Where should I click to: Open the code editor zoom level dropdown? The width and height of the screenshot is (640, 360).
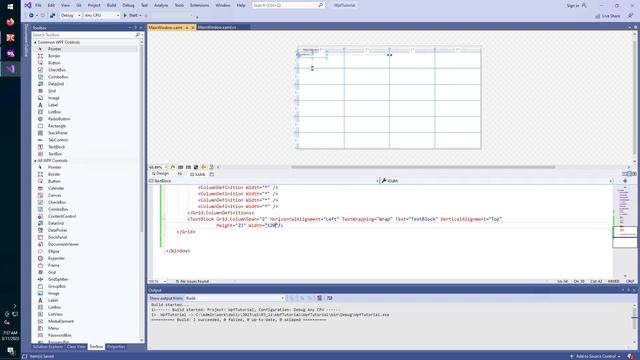[158, 282]
